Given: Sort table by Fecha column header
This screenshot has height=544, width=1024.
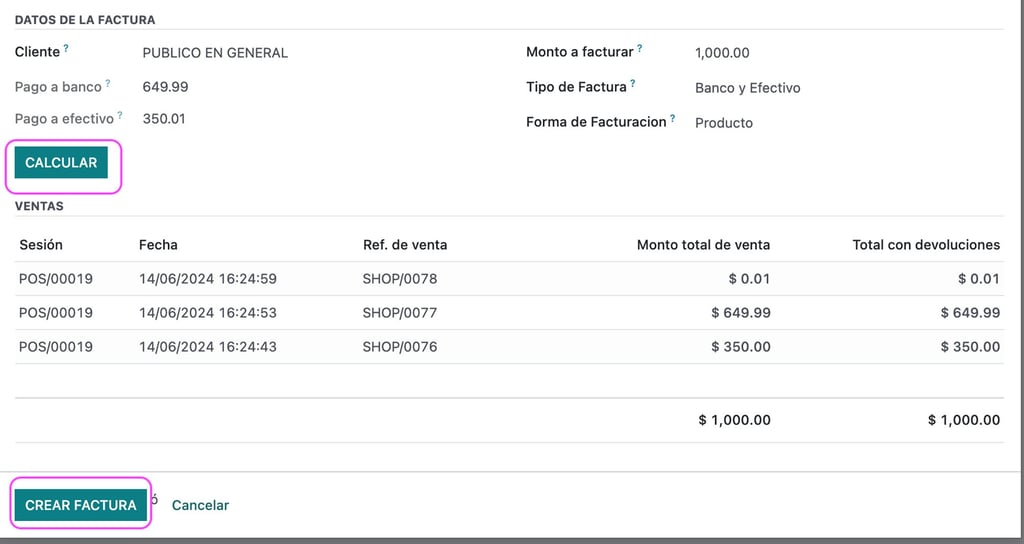Looking at the screenshot, I should point(158,245).
